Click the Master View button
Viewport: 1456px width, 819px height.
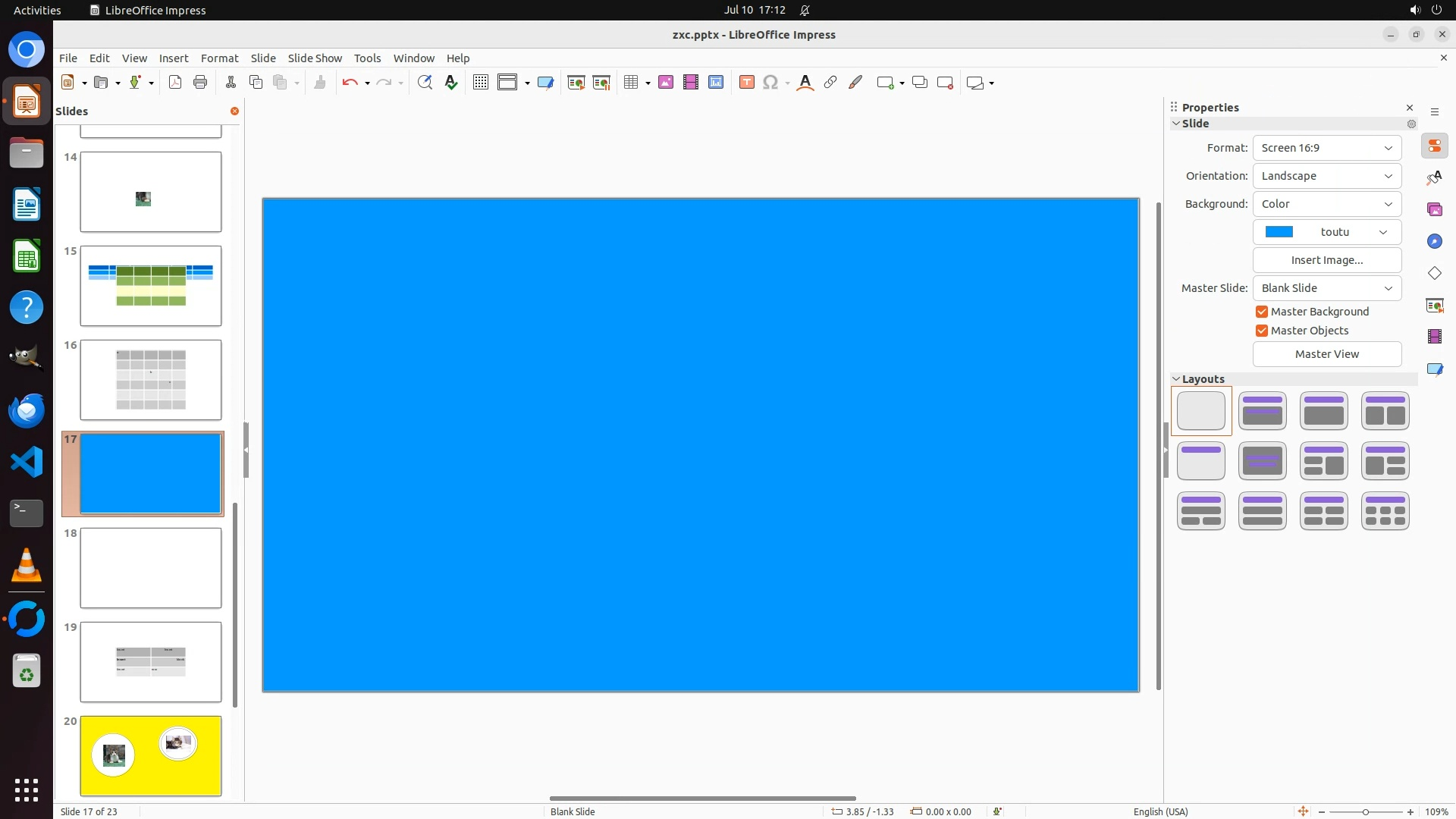(1326, 354)
